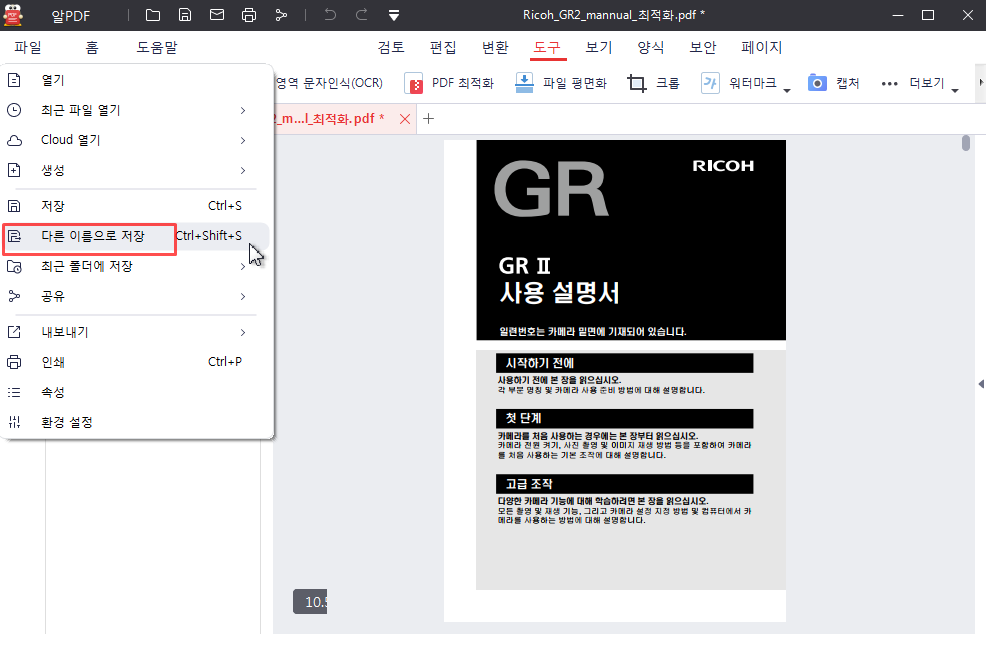Image resolution: width=986 pixels, height=659 pixels.
Task: Add a new tab with plus button
Action: click(428, 118)
